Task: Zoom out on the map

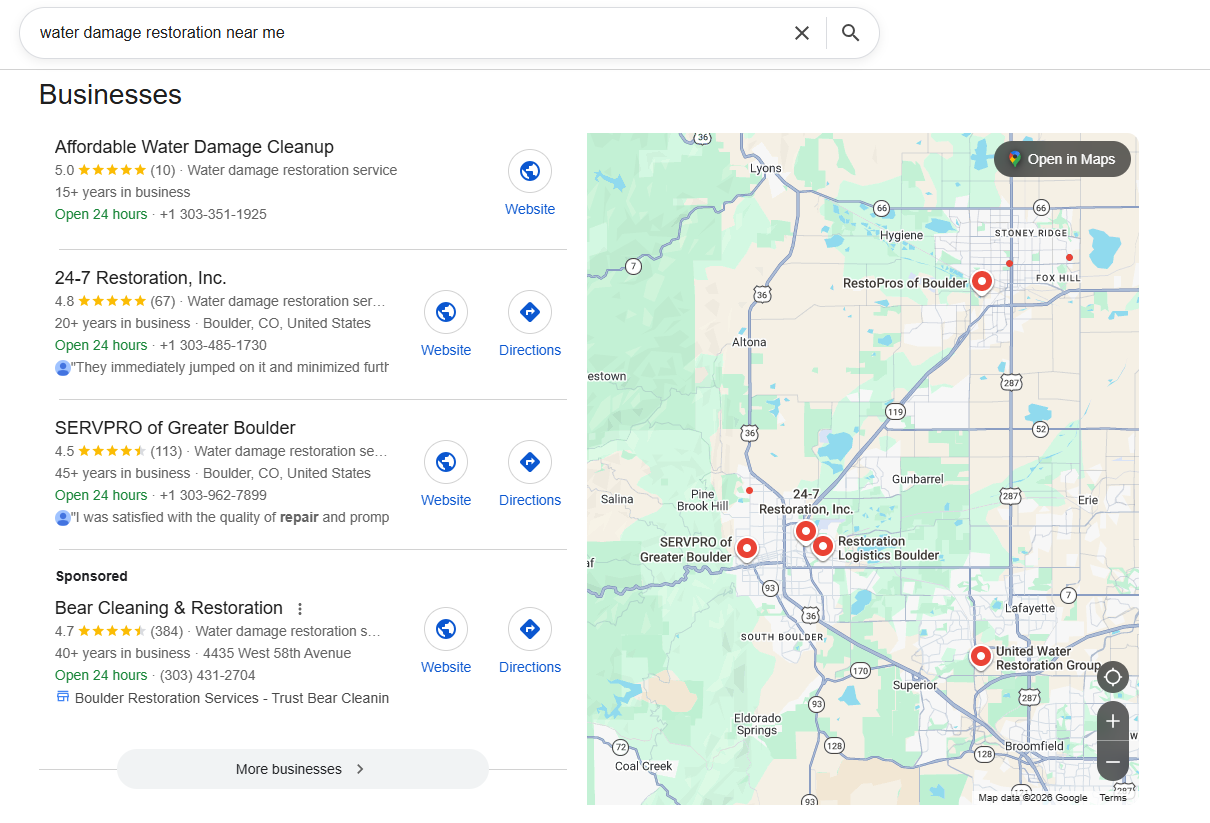Action: coord(1113,762)
